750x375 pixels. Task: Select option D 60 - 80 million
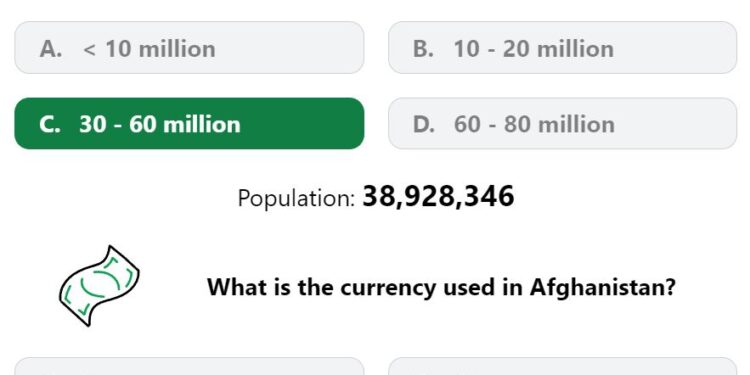pos(562,124)
